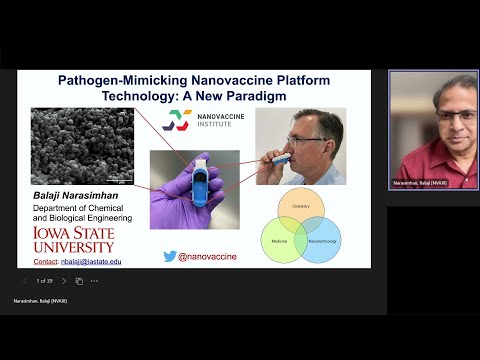Go to the next slide arrow
The width and height of the screenshot is (480, 360).
coord(64,281)
